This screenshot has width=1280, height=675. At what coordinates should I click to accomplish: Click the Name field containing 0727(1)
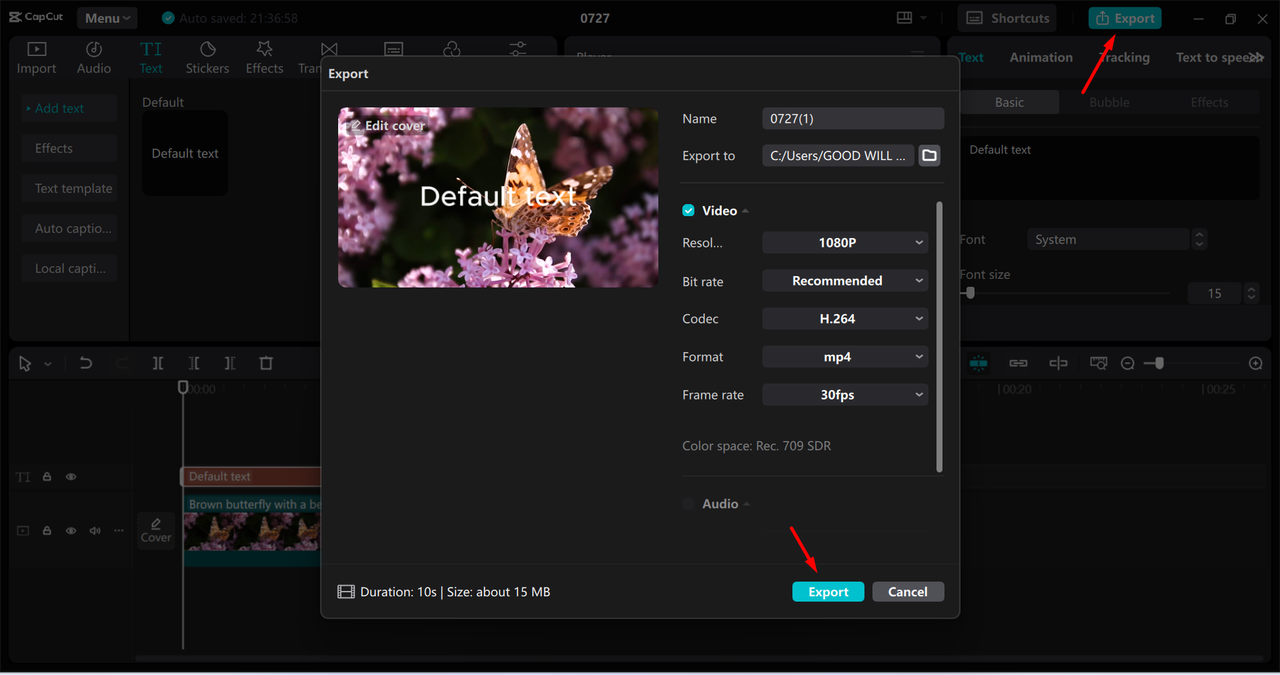point(853,118)
